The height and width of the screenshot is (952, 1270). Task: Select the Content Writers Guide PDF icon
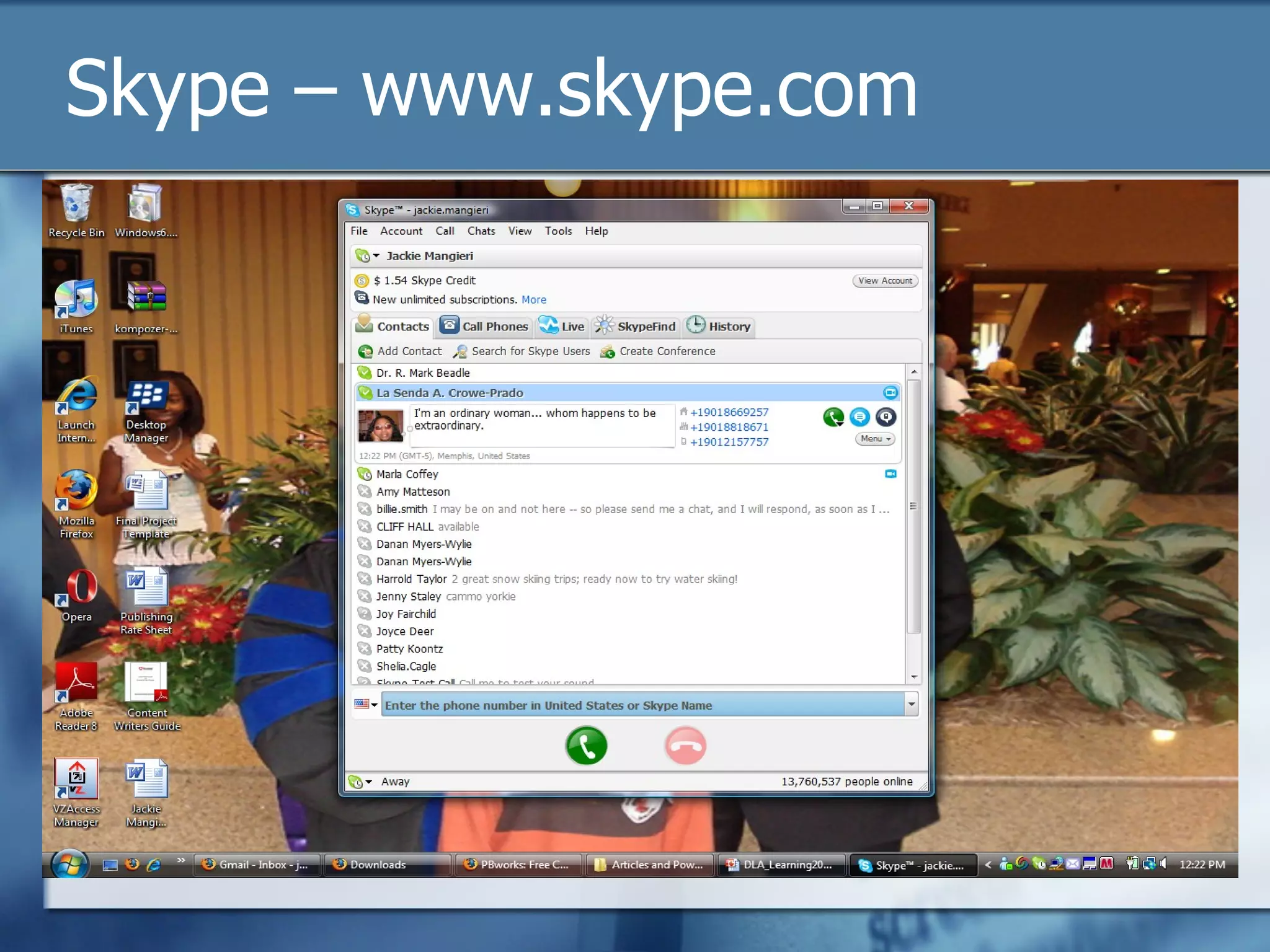tap(147, 697)
